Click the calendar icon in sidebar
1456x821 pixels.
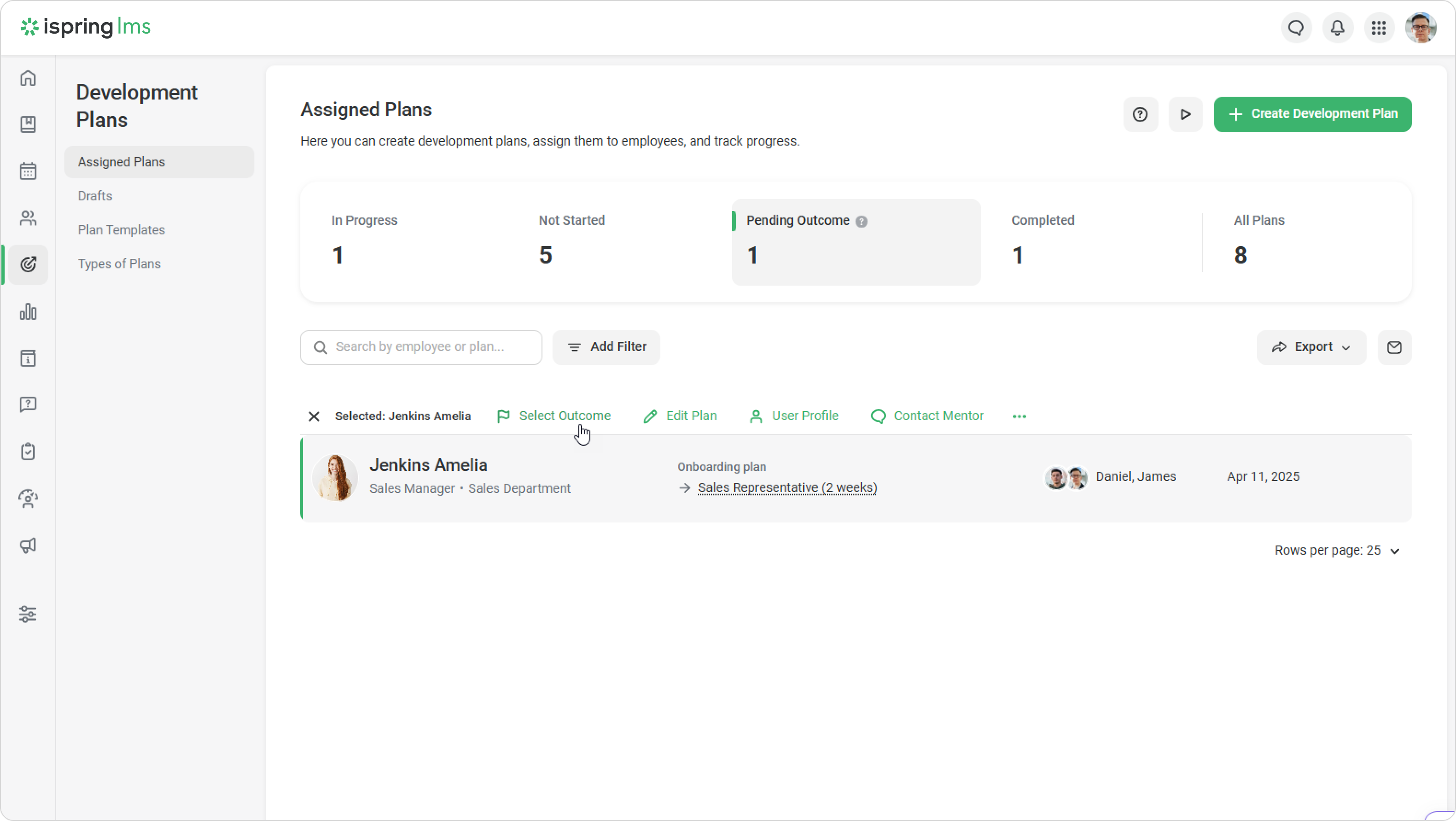tap(28, 171)
